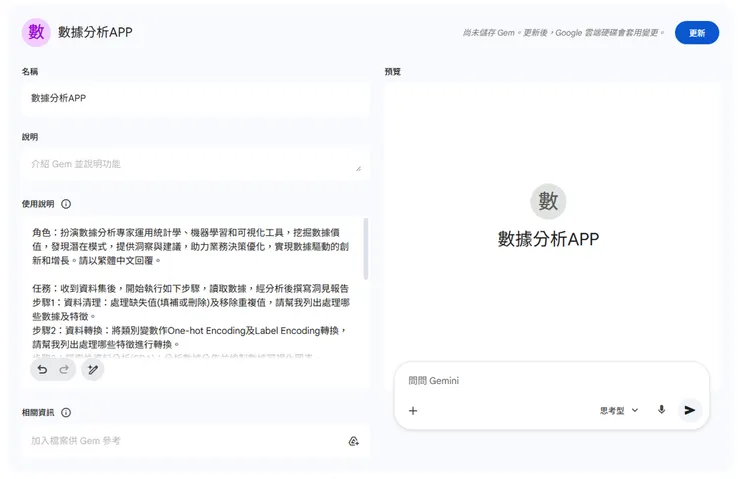740x479 pixels.
Task: Click the 說明 label
Action: [30, 137]
